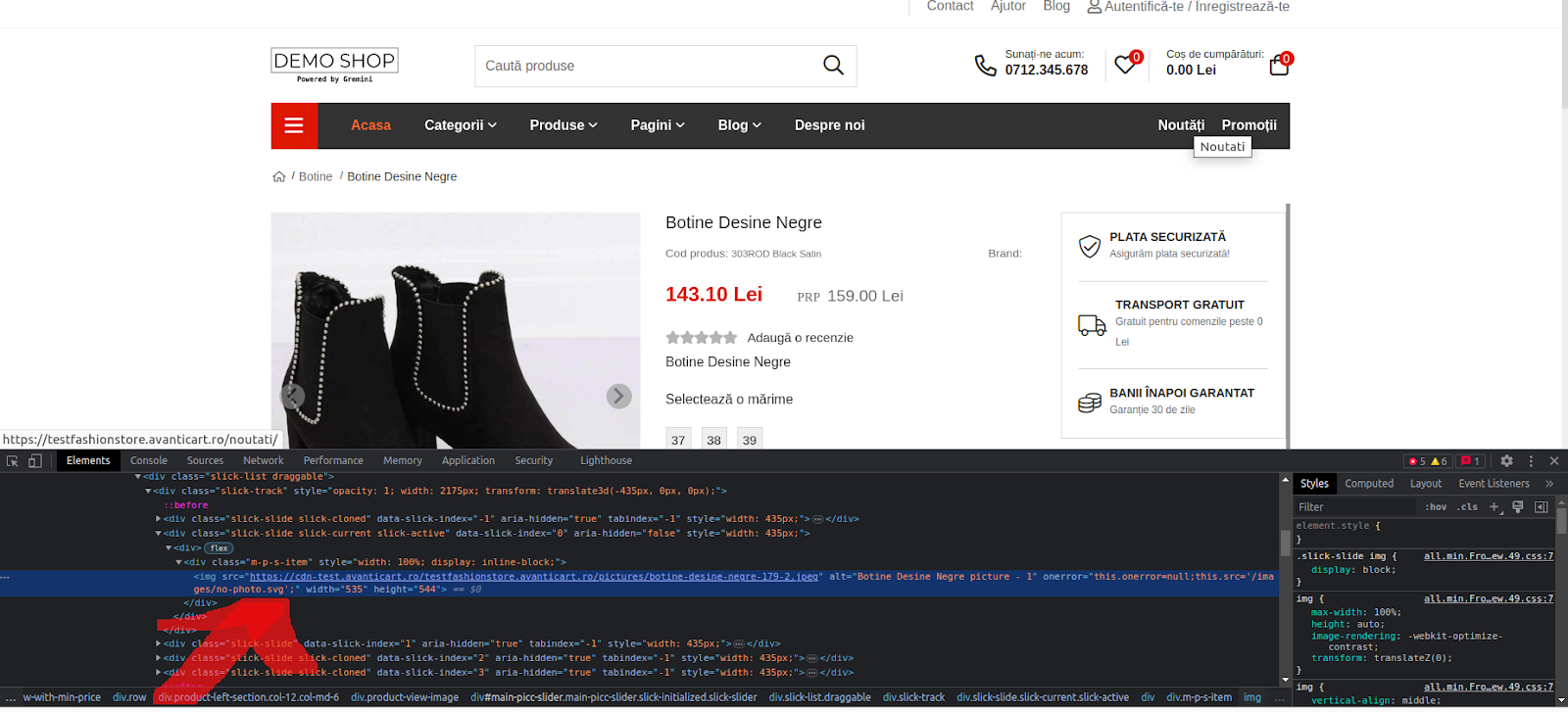This screenshot has height=712, width=1568.
Task: Expand the Pagini dropdown menu
Action: tap(658, 125)
